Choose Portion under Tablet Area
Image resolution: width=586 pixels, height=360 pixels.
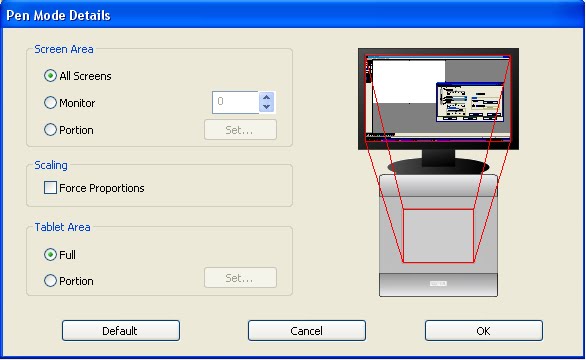coord(50,281)
